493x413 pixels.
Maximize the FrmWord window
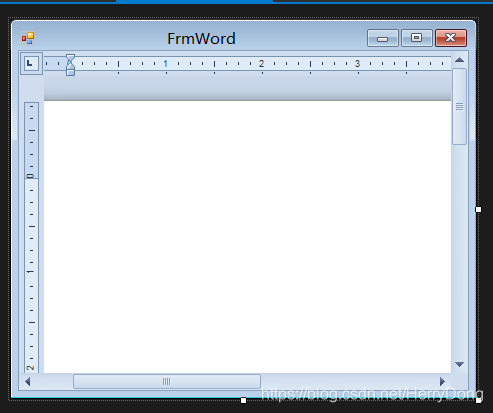(417, 38)
